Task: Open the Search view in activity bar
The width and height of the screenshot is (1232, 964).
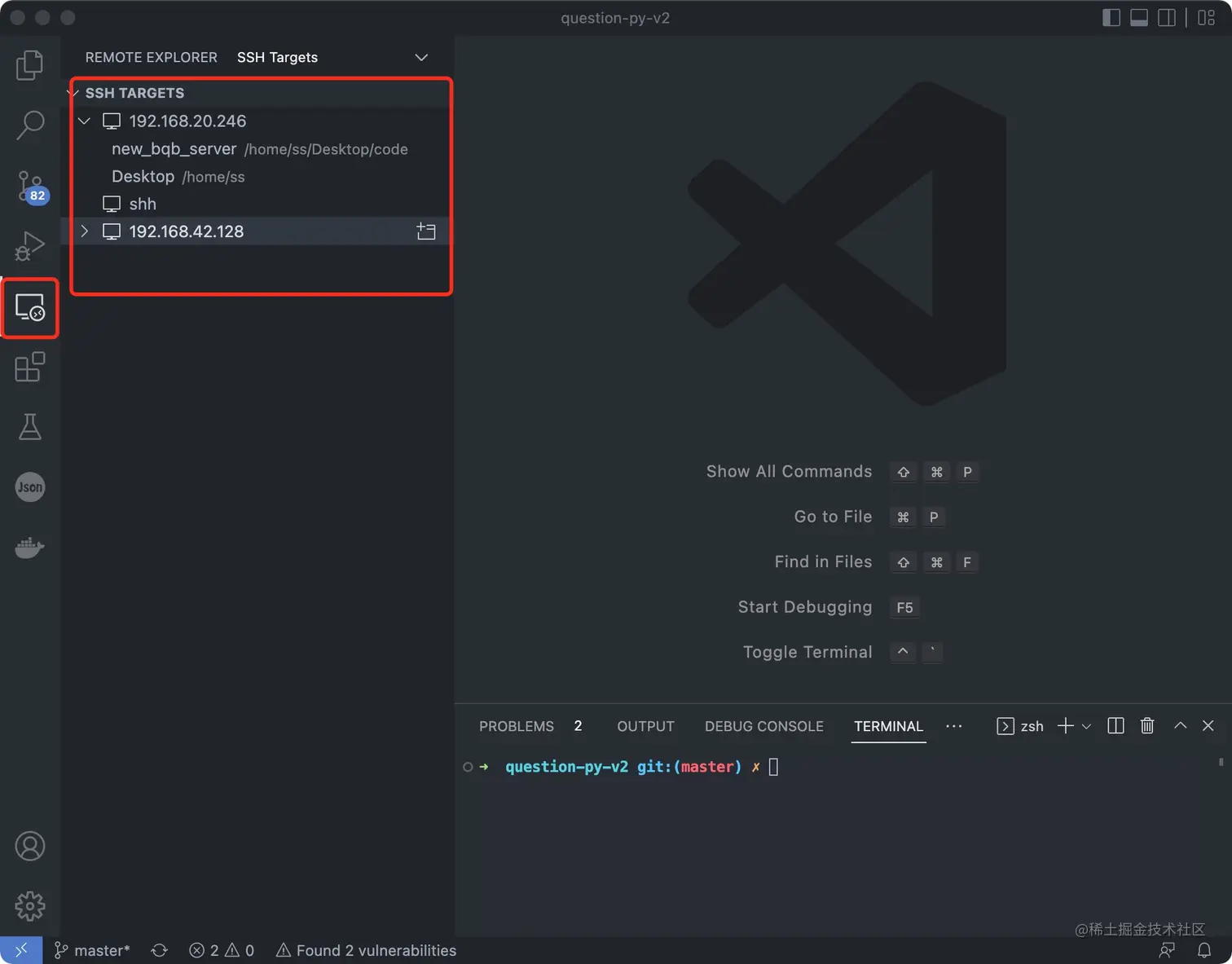Action: (30, 125)
